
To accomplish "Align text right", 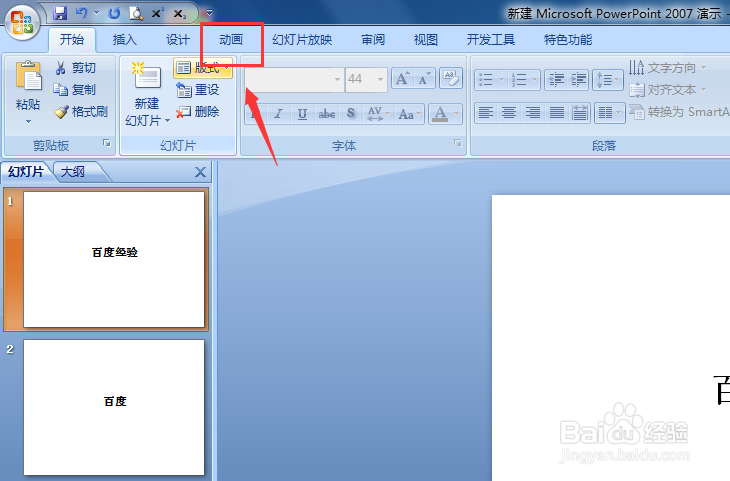I will (x=533, y=113).
